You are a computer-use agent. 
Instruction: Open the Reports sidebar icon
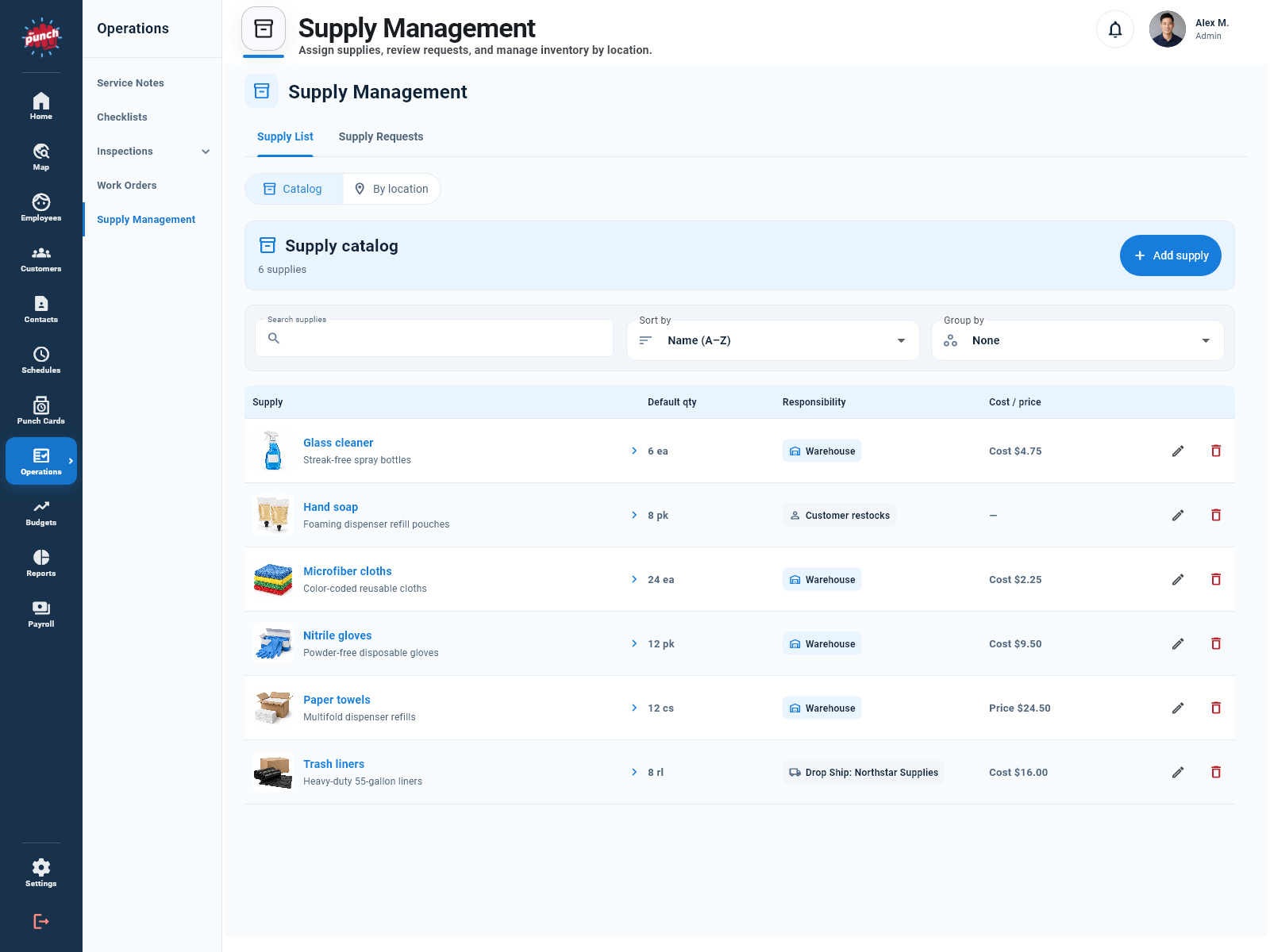tap(41, 562)
